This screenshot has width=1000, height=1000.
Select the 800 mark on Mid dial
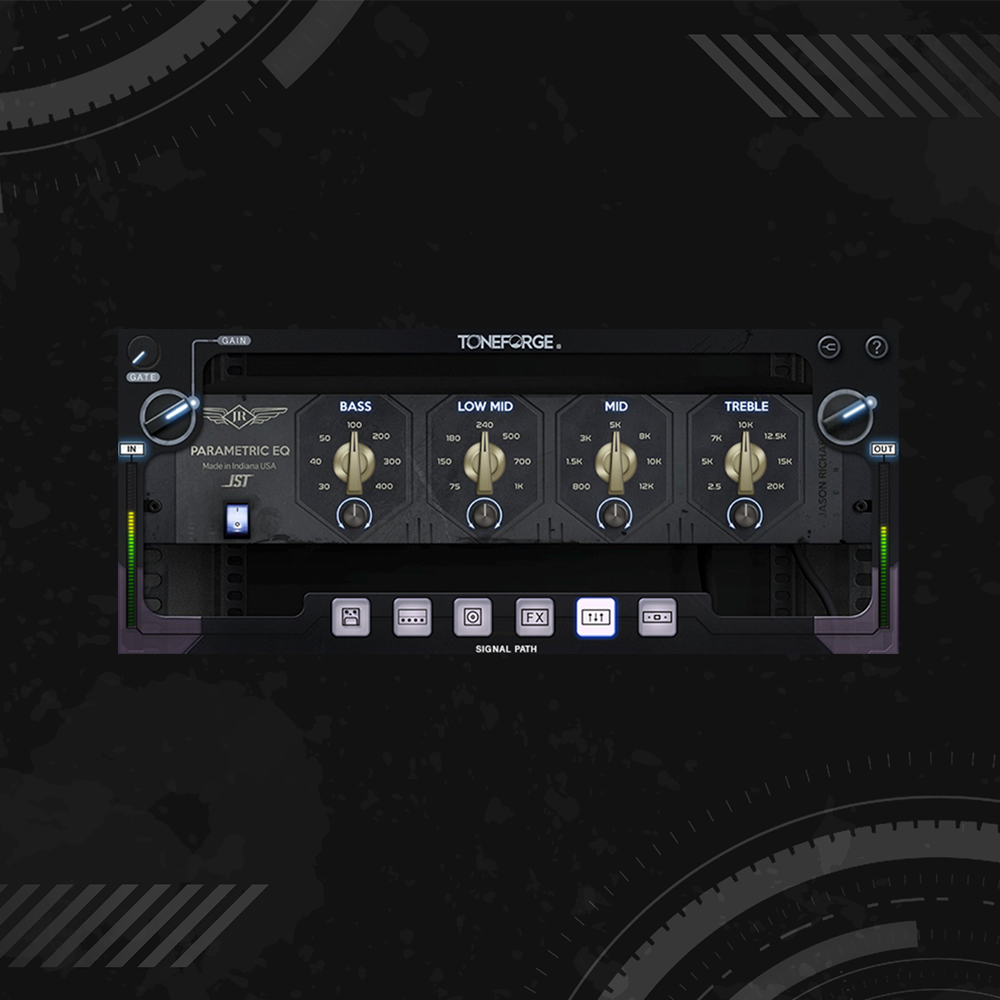(581, 487)
